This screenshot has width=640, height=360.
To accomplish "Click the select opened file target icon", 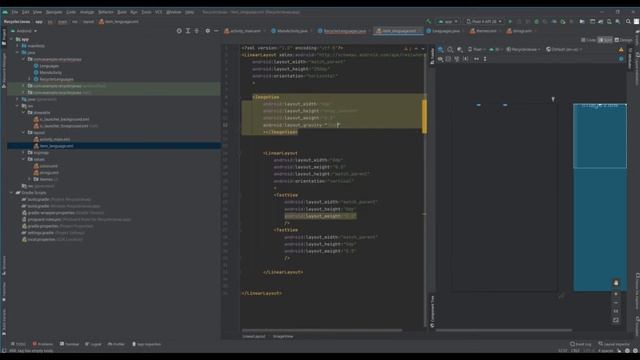I will point(179,31).
